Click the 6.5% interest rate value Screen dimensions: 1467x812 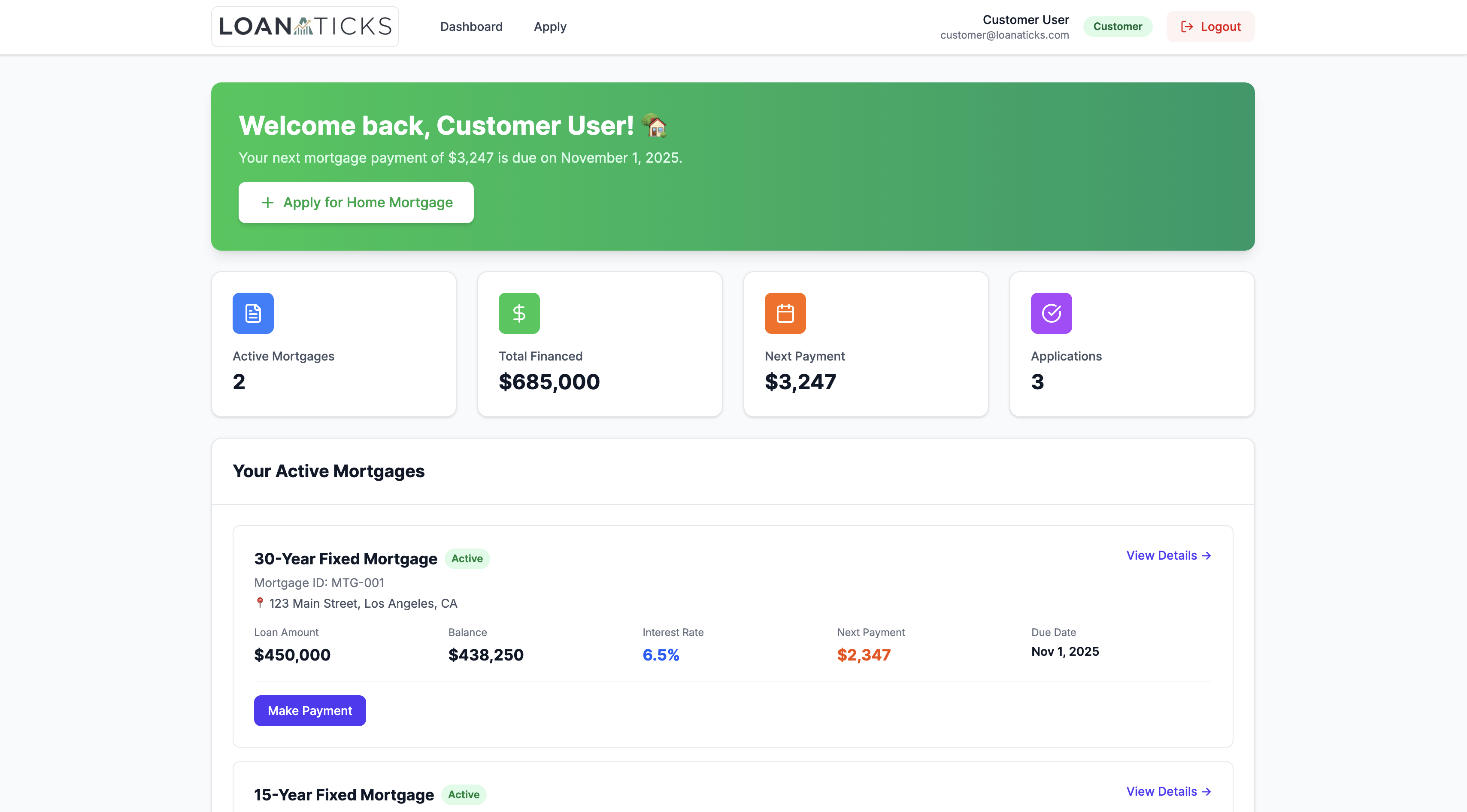[x=661, y=655]
